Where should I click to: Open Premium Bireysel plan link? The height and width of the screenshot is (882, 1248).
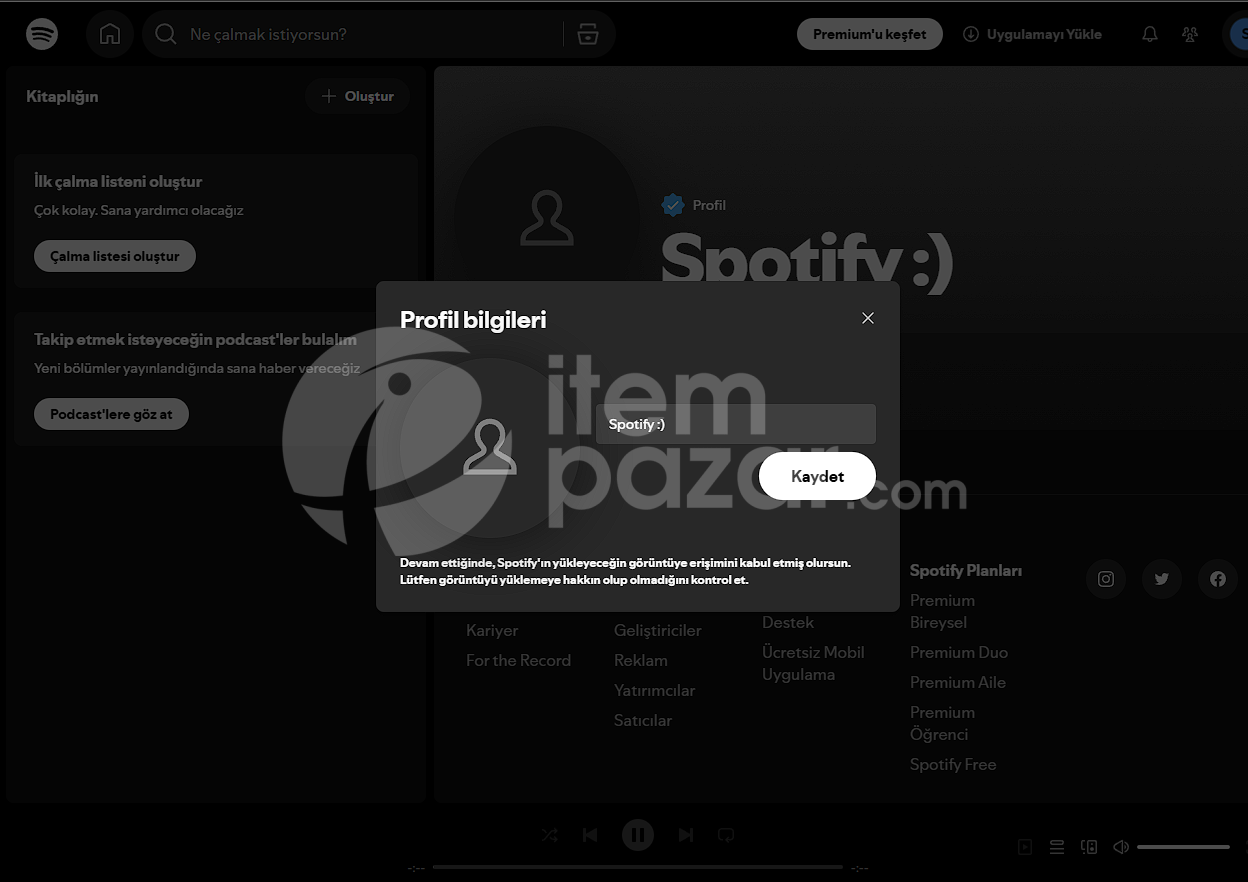942,611
